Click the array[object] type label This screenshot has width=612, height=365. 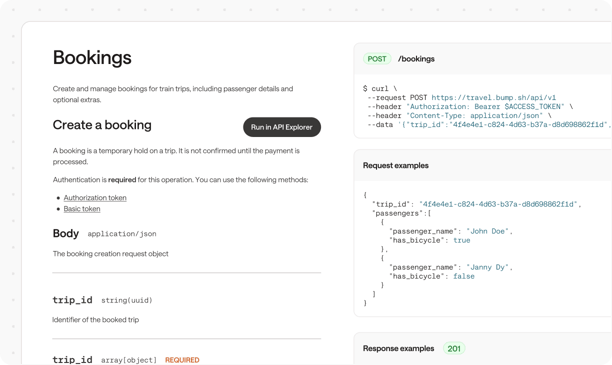[129, 360]
